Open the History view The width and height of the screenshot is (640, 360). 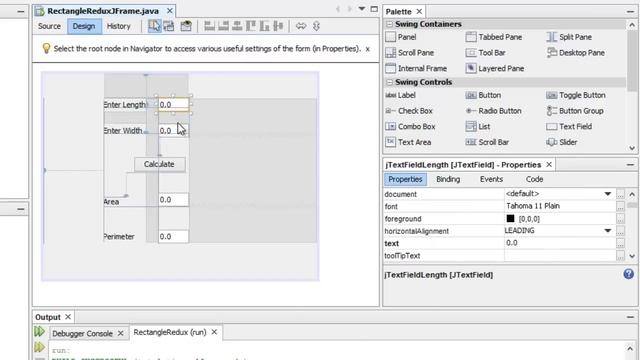(x=118, y=26)
